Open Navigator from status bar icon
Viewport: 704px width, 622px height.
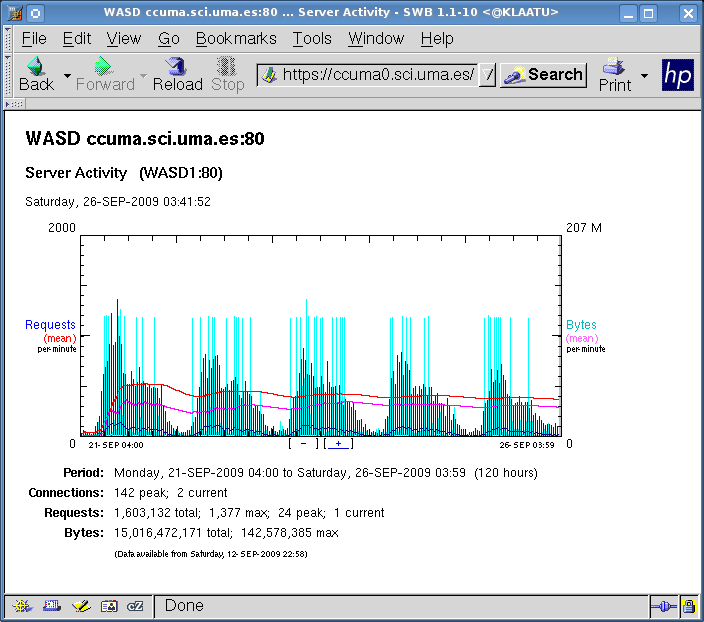tap(22, 606)
